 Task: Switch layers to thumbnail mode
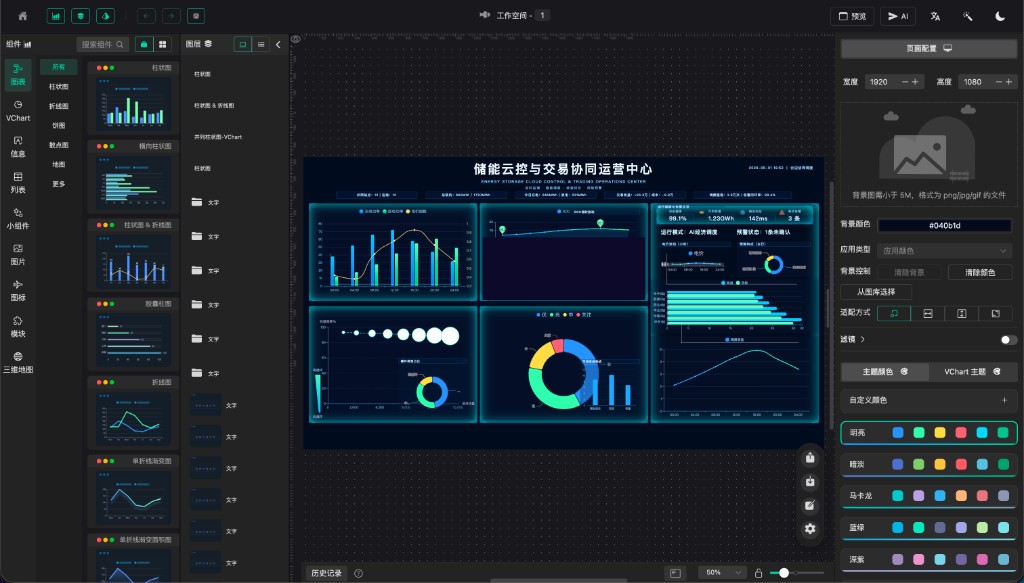tap(243, 44)
